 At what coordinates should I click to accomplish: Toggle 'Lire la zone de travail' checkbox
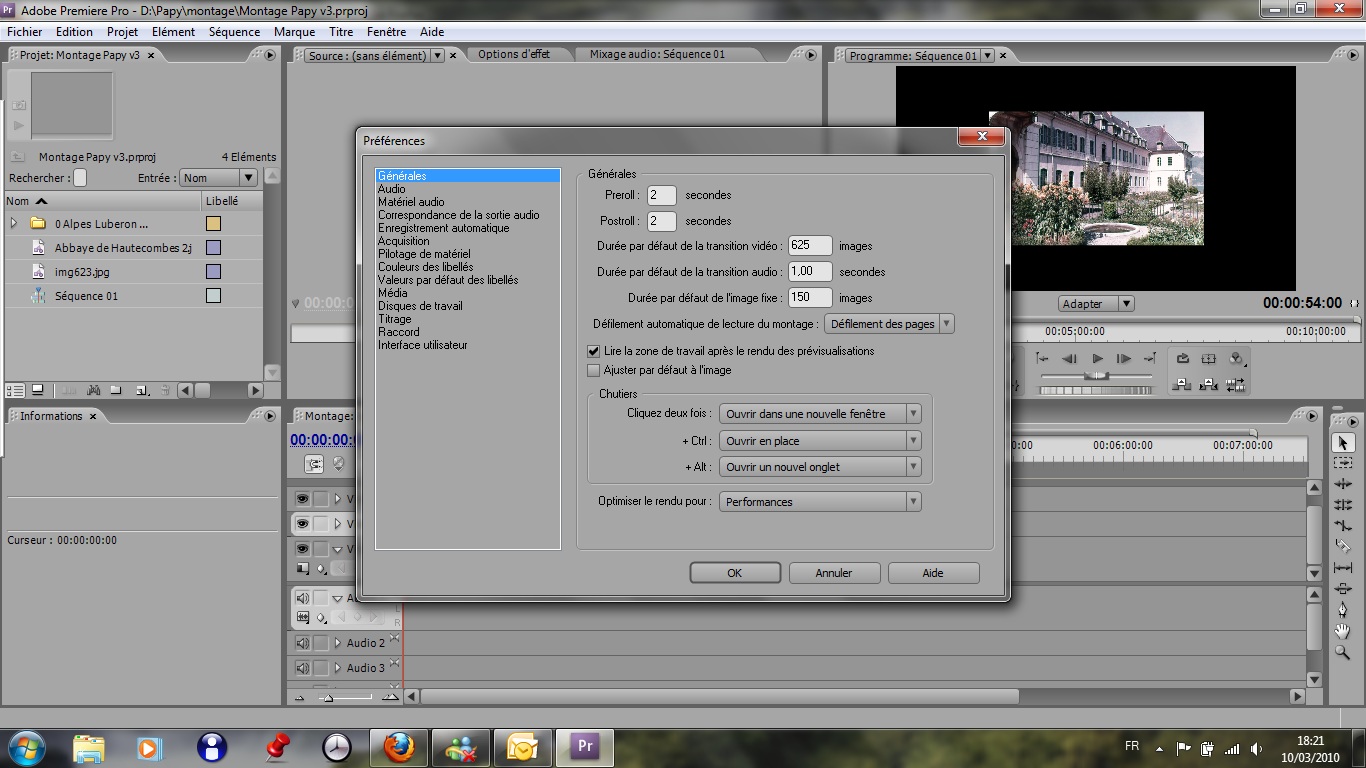(x=594, y=351)
